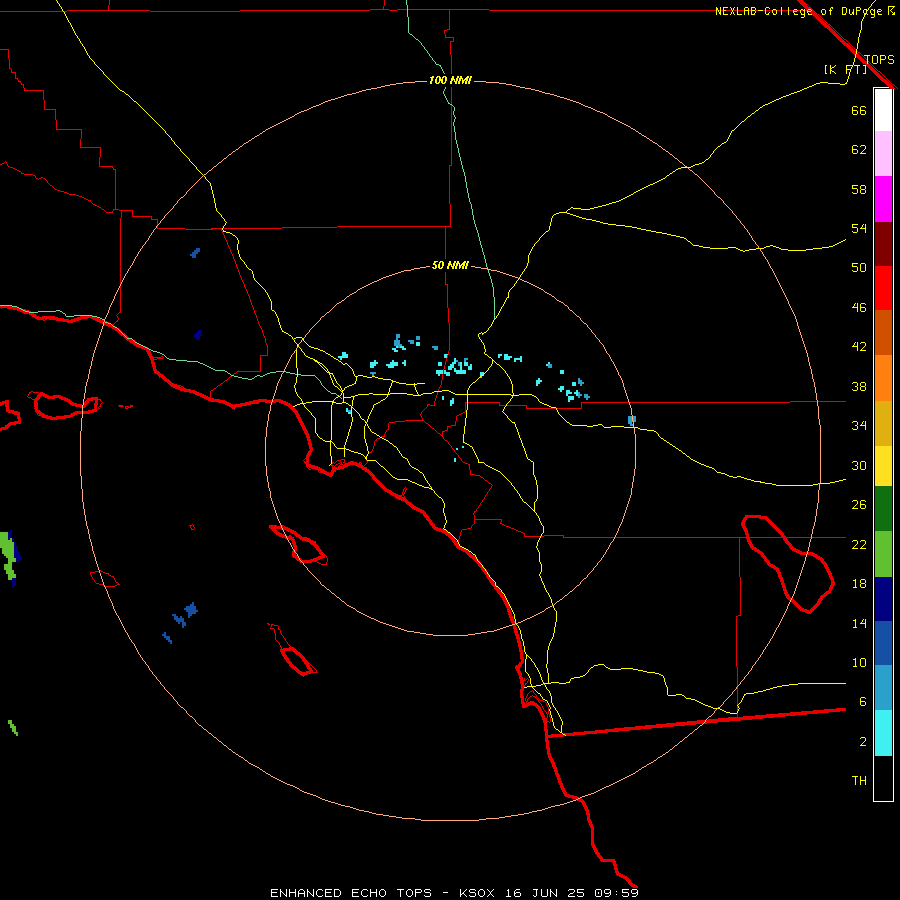
Task: Click the white swatch in the tops legend
Action: (883, 110)
